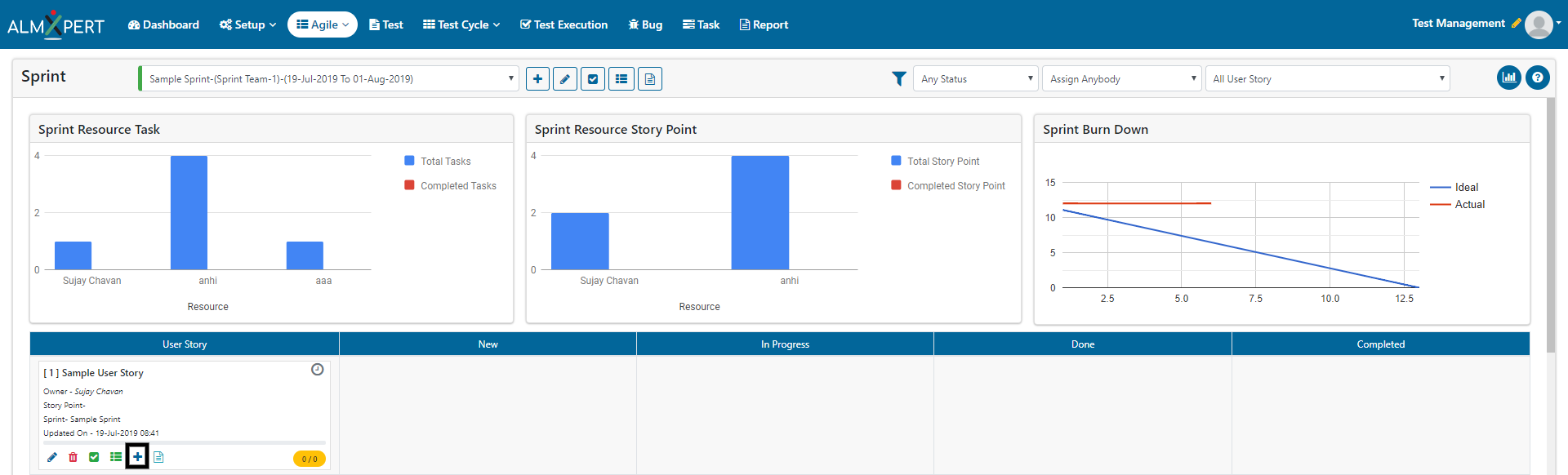Image resolution: width=1568 pixels, height=475 pixels.
Task: Click aaa's bar in Sprint Resource Task chart
Action: click(x=305, y=255)
